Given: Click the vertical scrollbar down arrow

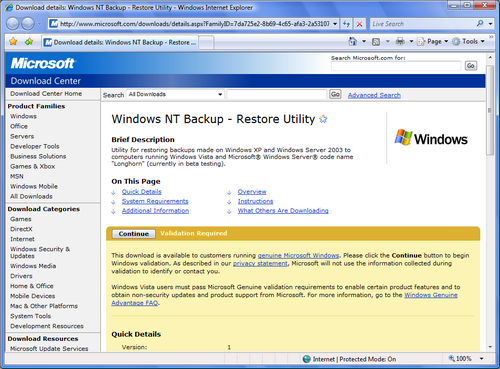Looking at the screenshot, I should [490, 347].
